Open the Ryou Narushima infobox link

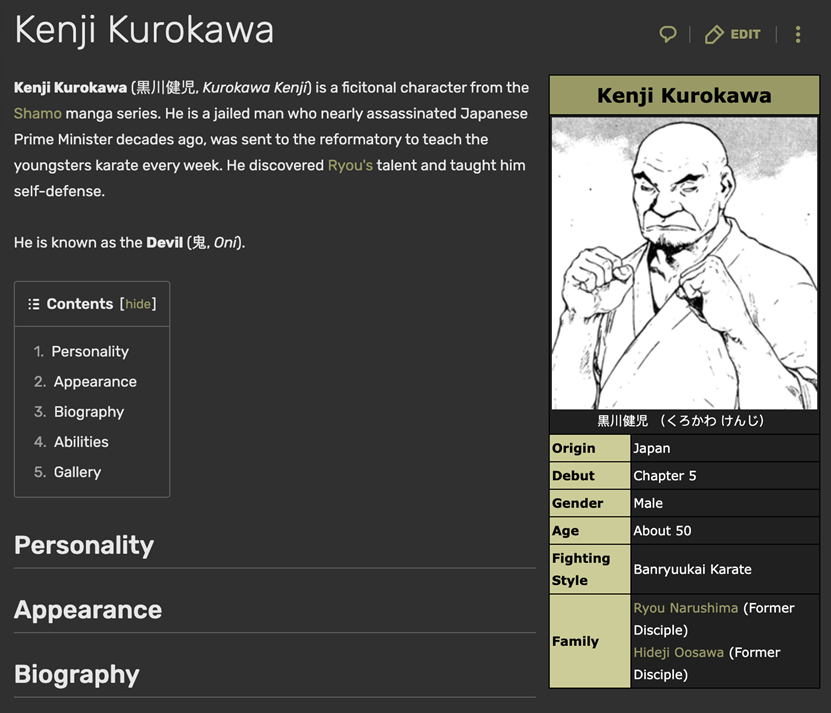click(686, 608)
